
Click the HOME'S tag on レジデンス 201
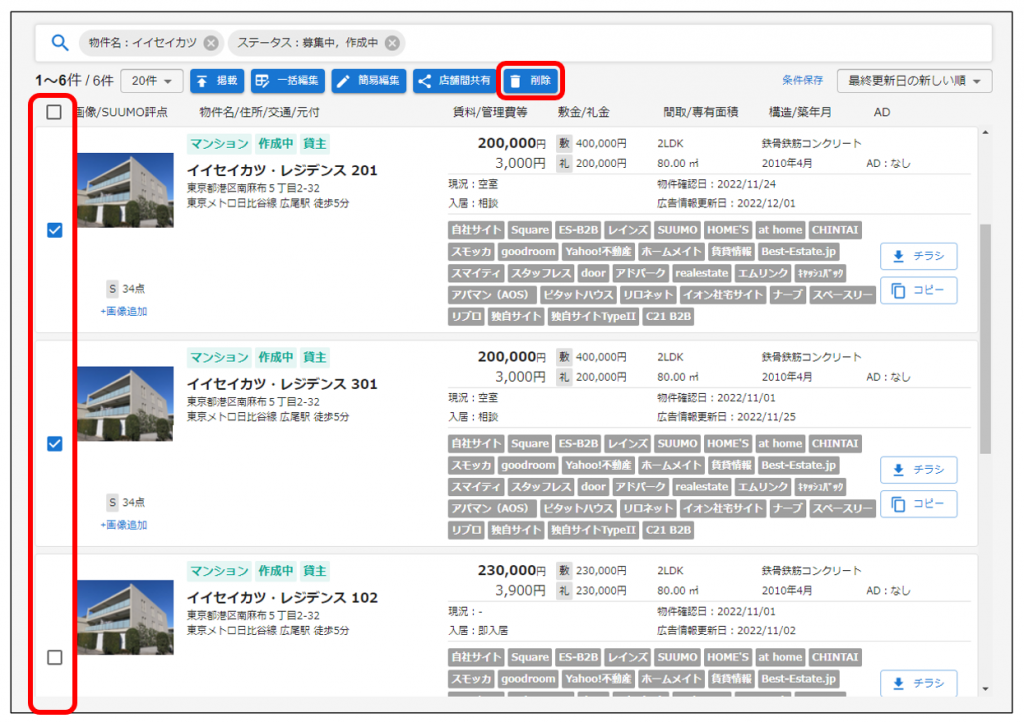point(728,230)
